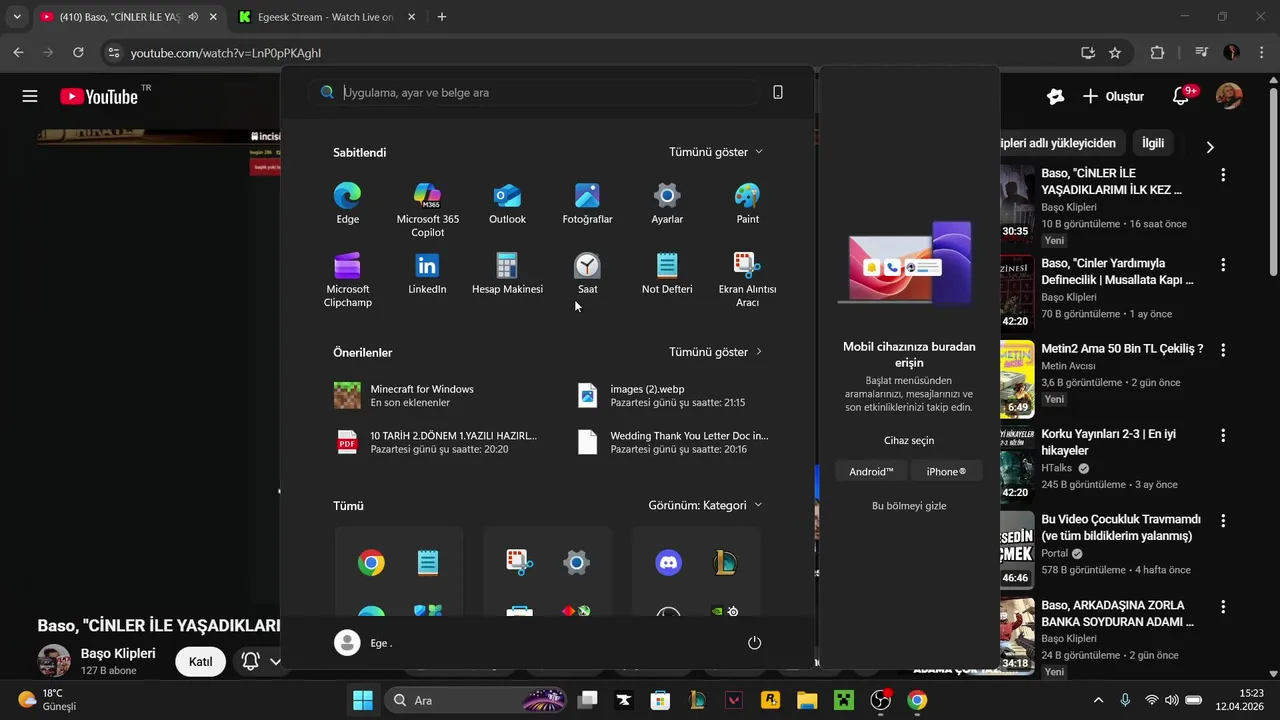
Task: Open Valorant from the taskbar
Action: (734, 700)
